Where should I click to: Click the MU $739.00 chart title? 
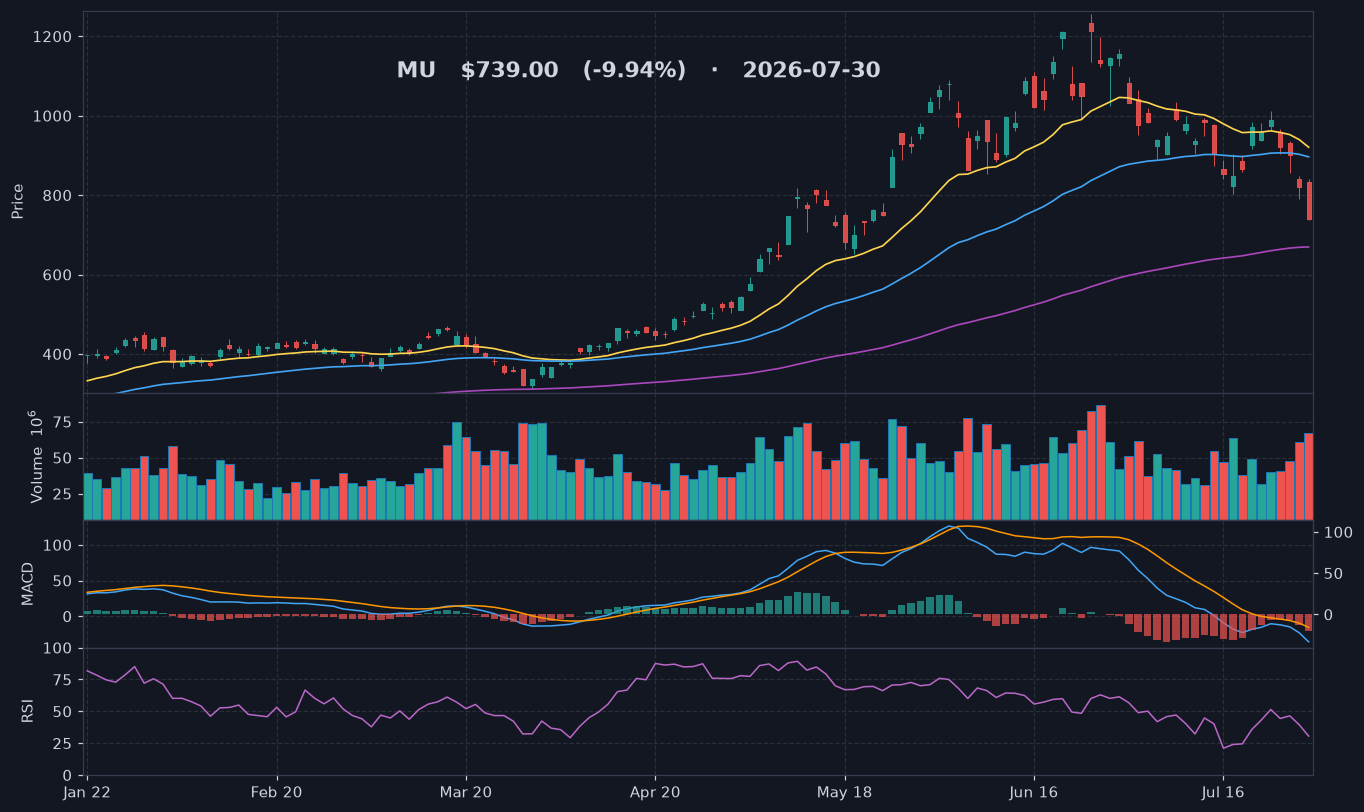click(638, 70)
